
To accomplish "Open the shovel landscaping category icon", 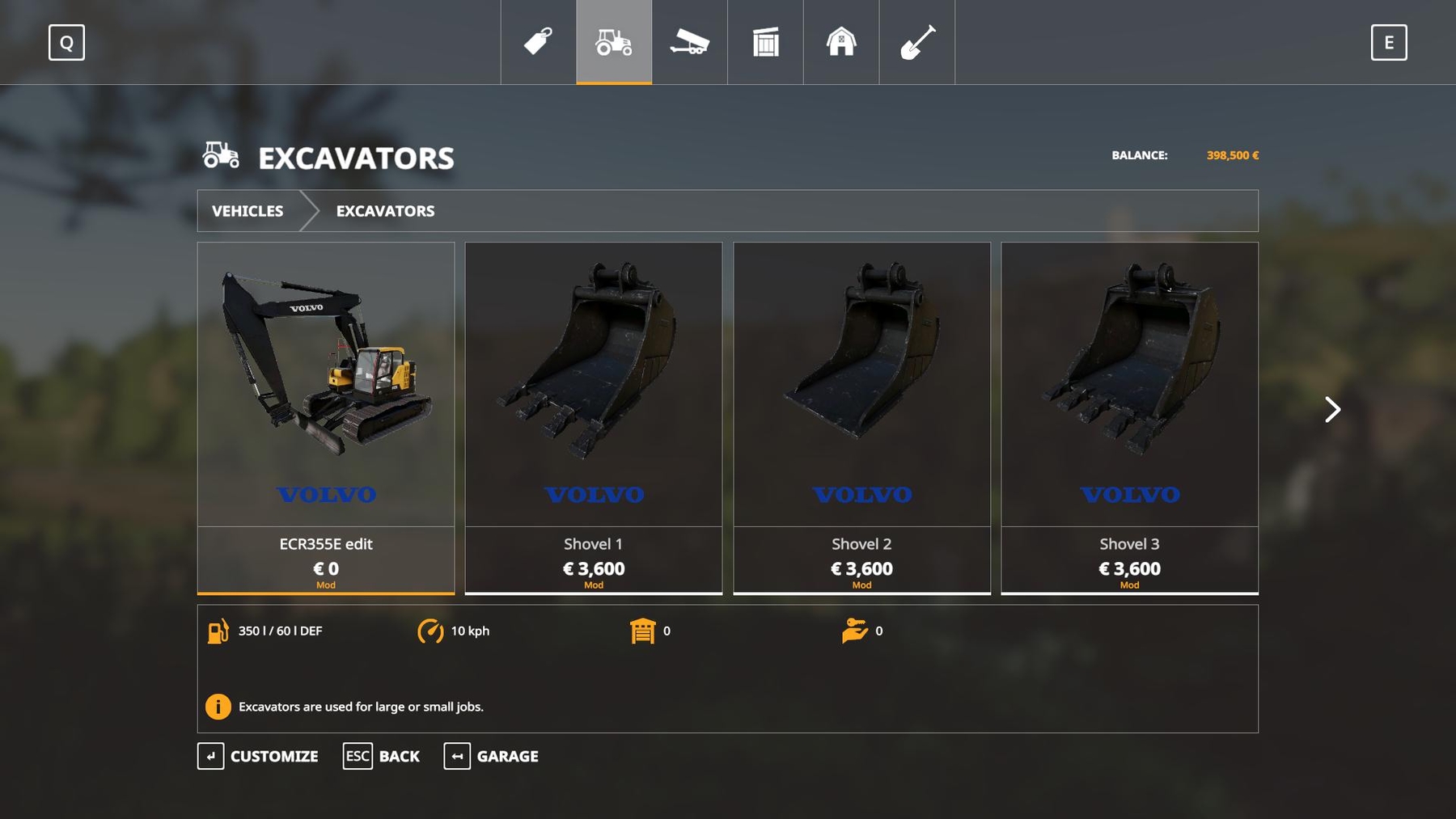I will [917, 42].
